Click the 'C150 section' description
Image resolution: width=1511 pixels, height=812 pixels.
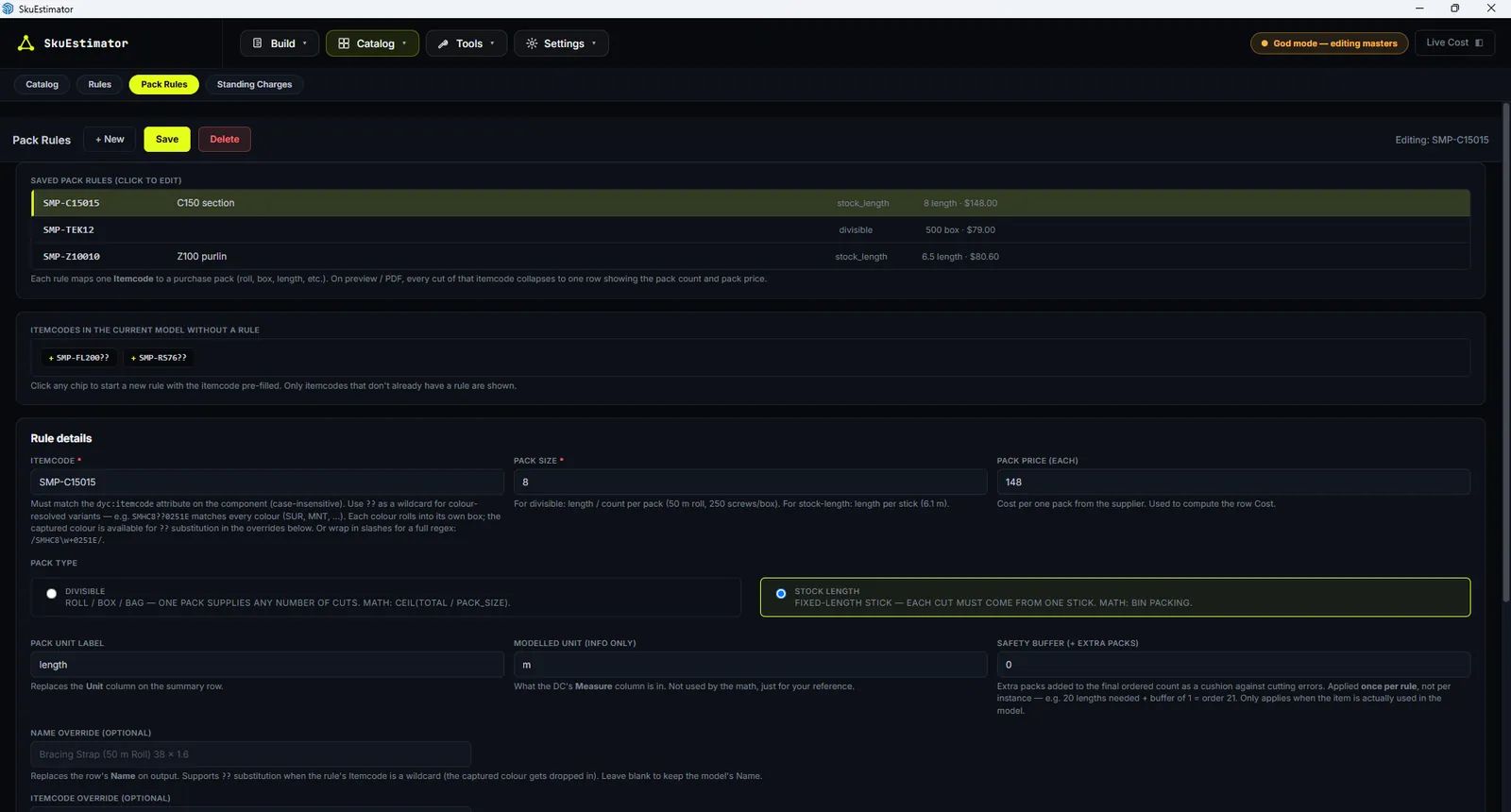click(x=206, y=203)
